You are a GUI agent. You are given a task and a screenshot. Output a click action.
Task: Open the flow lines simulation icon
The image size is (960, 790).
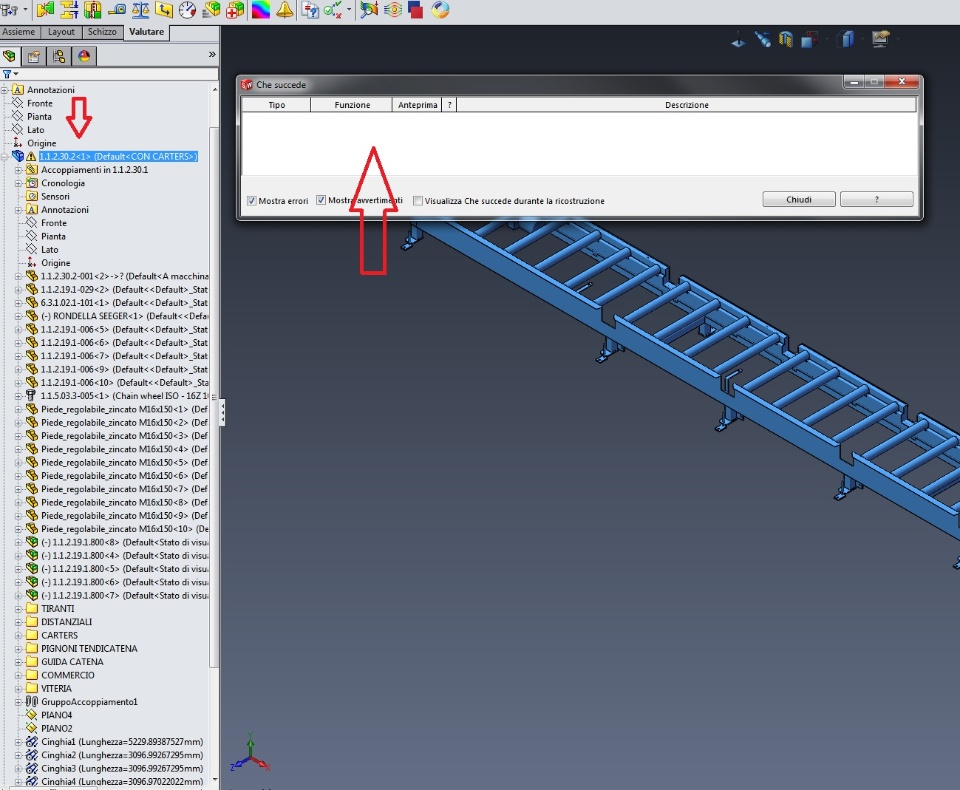(x=392, y=9)
